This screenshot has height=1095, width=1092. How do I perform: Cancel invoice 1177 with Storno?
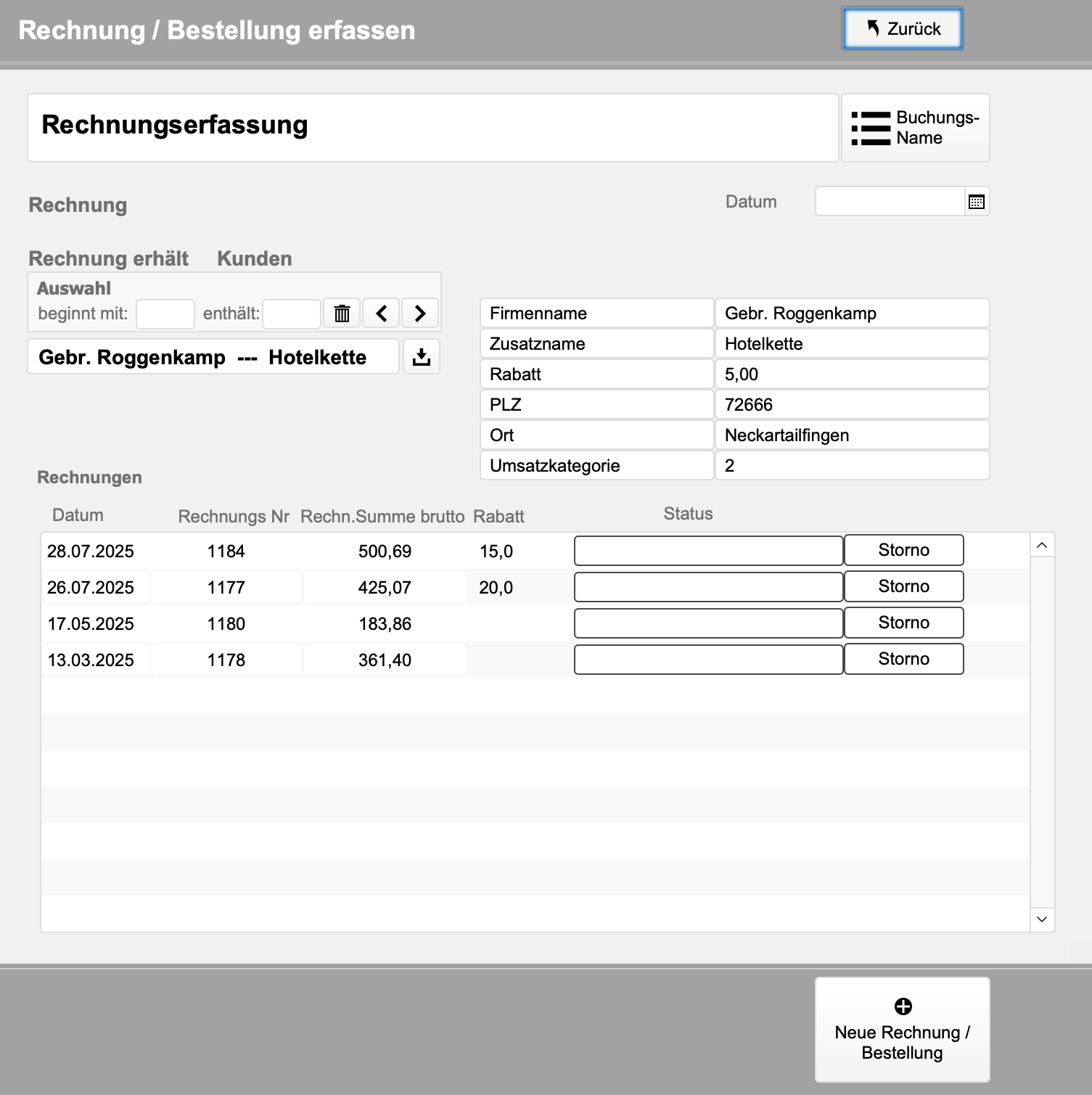click(x=903, y=586)
